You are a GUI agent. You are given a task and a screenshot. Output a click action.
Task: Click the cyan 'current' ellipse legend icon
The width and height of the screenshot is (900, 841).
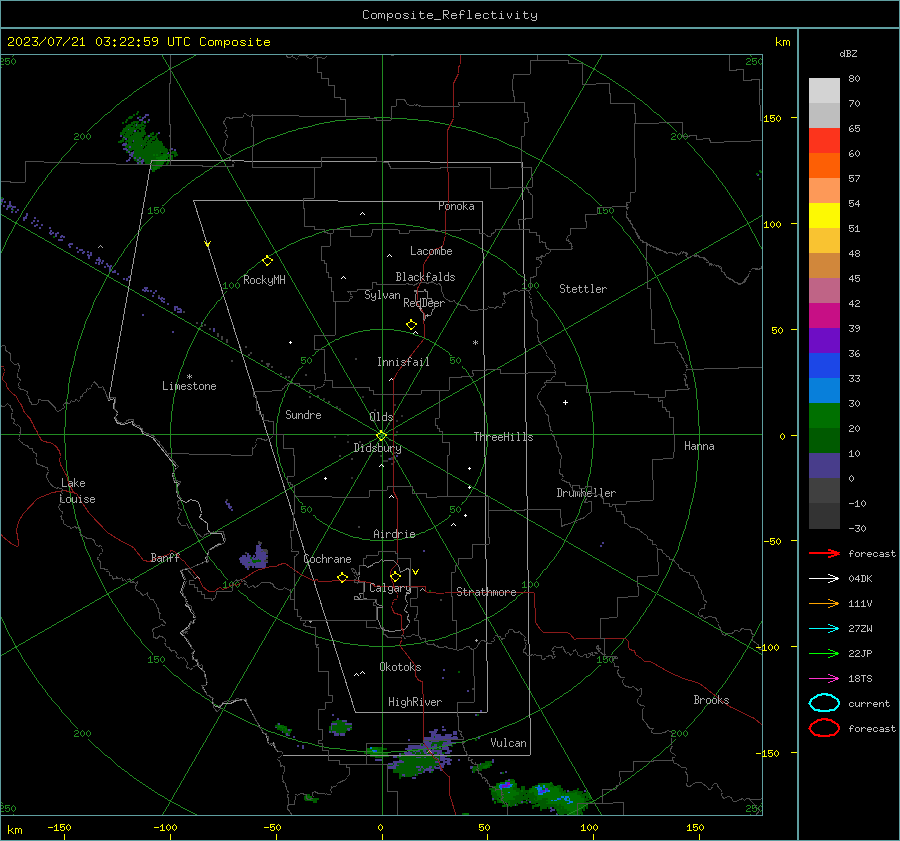[x=824, y=703]
